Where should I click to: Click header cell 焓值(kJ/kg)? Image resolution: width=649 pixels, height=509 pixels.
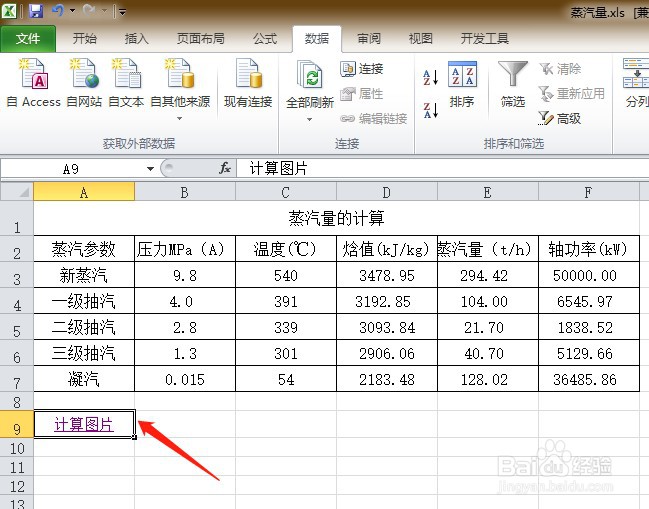(x=387, y=249)
